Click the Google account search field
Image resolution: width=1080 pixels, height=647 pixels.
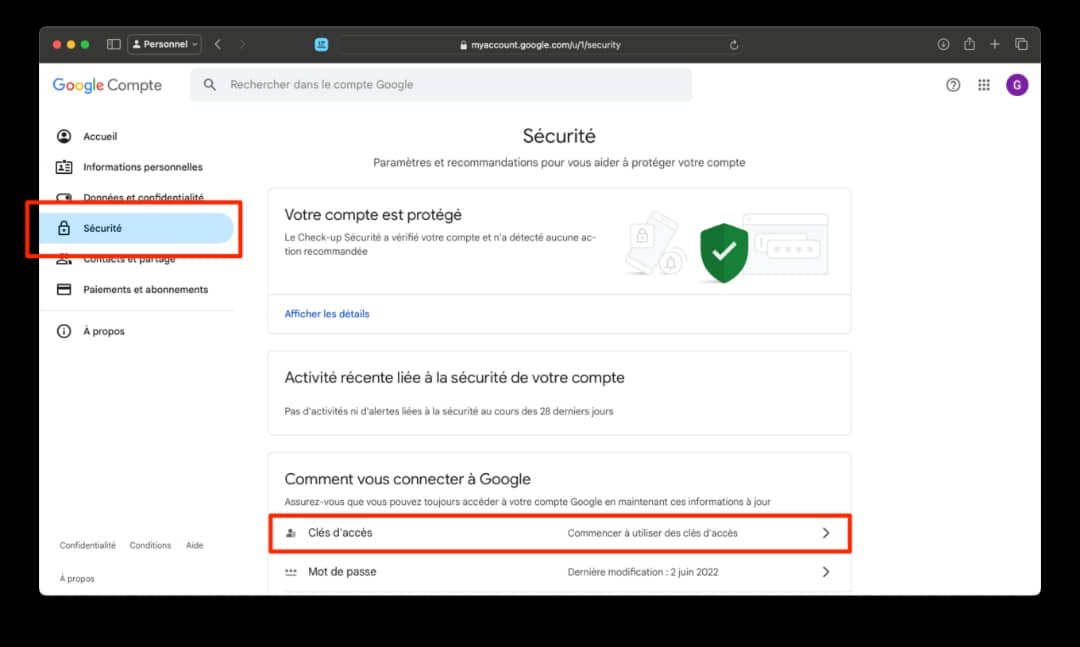pyautogui.click(x=441, y=85)
